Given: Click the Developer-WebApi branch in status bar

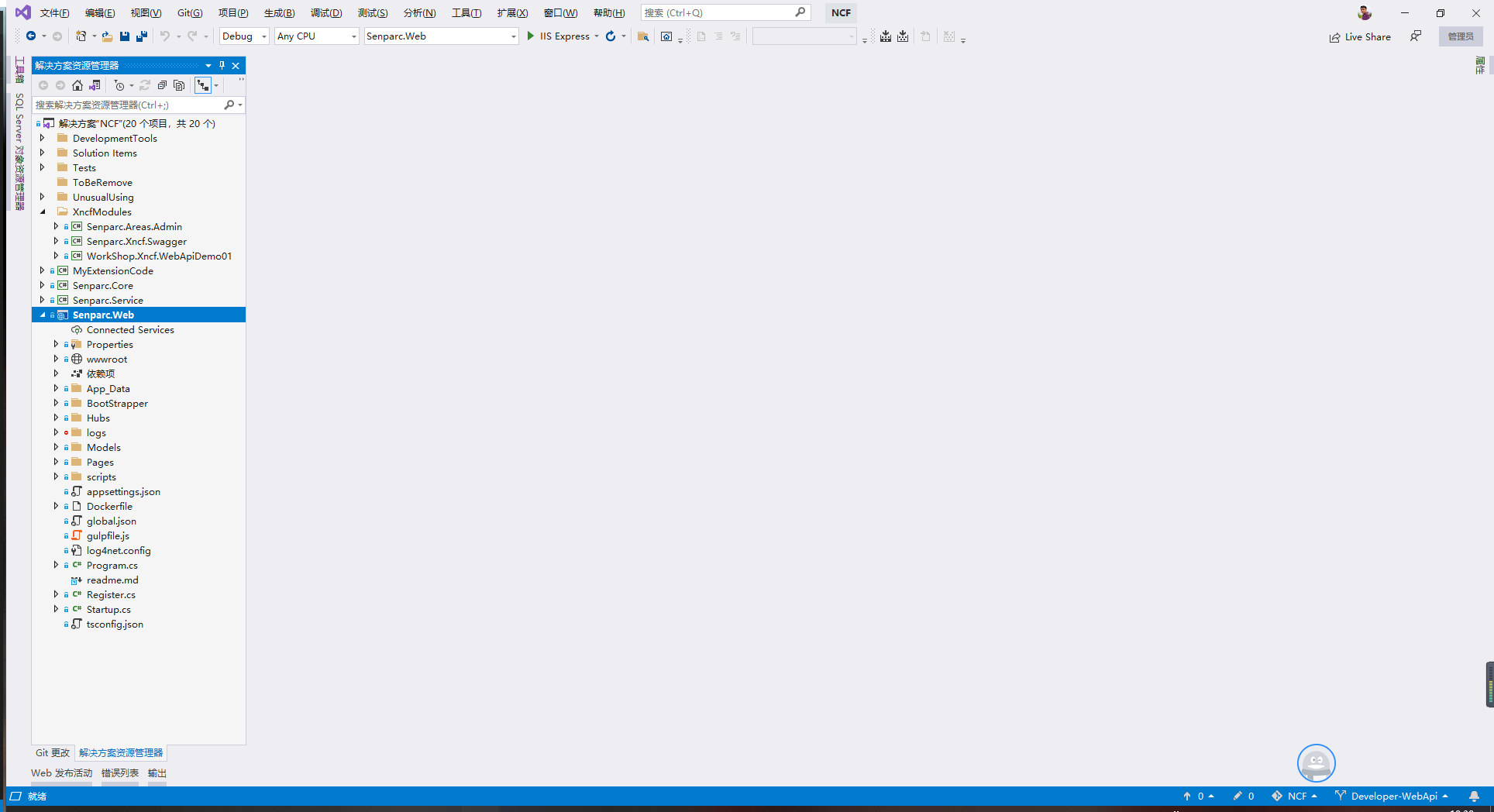Looking at the screenshot, I should coord(1392,796).
